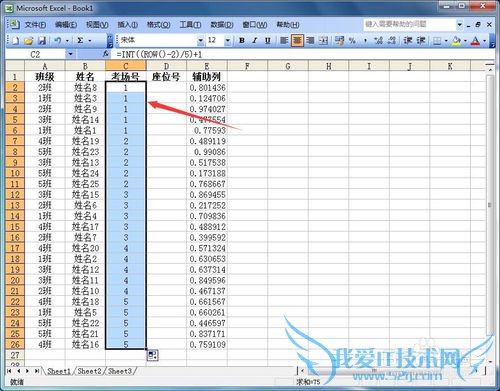
Task: Open the 格式(O) menu
Action: tap(159, 25)
